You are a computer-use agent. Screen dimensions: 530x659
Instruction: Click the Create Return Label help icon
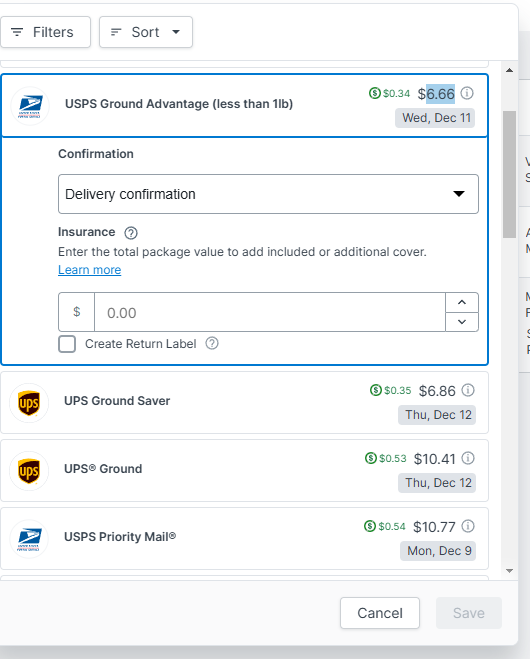coord(212,343)
